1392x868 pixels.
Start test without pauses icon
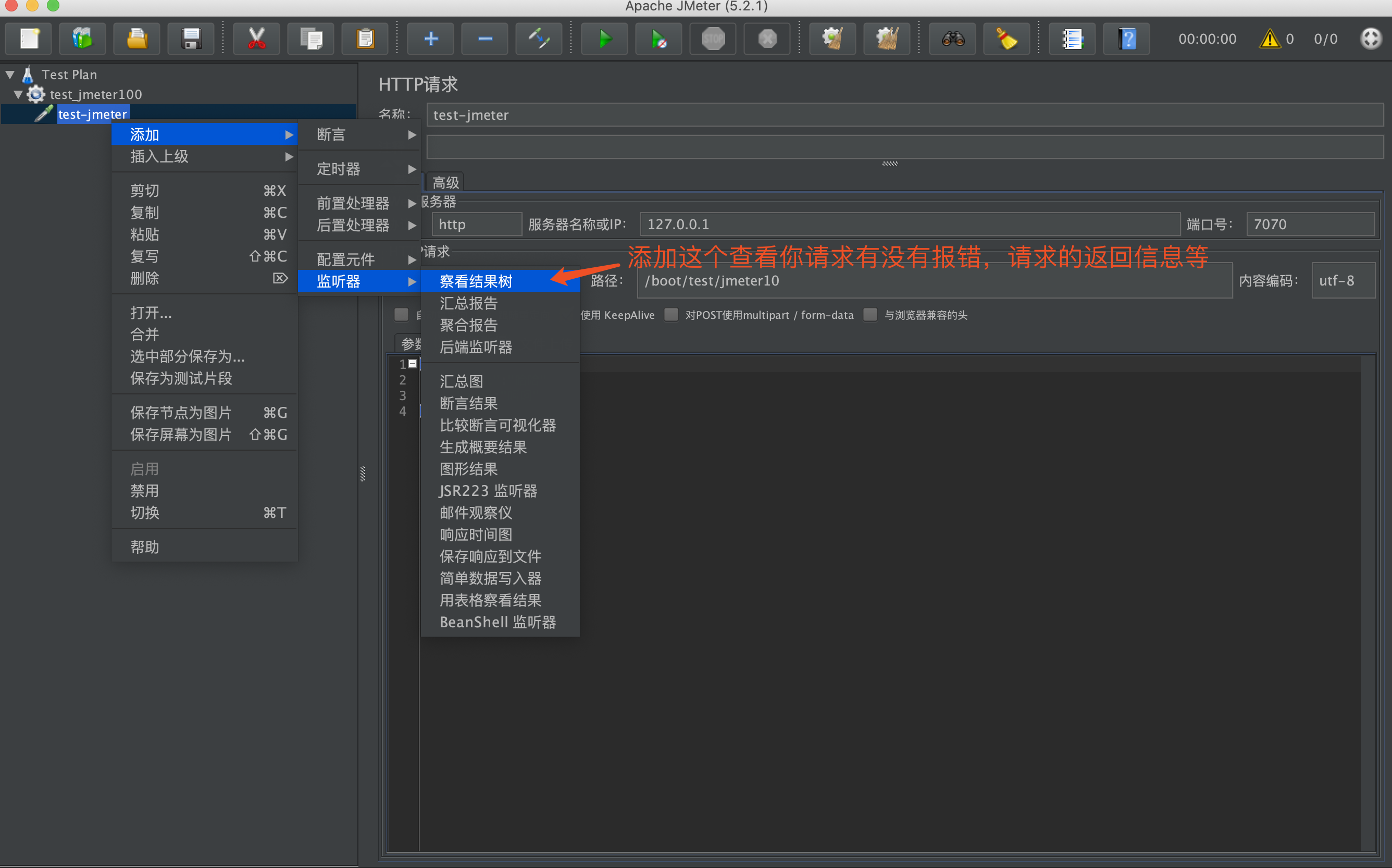(x=659, y=39)
